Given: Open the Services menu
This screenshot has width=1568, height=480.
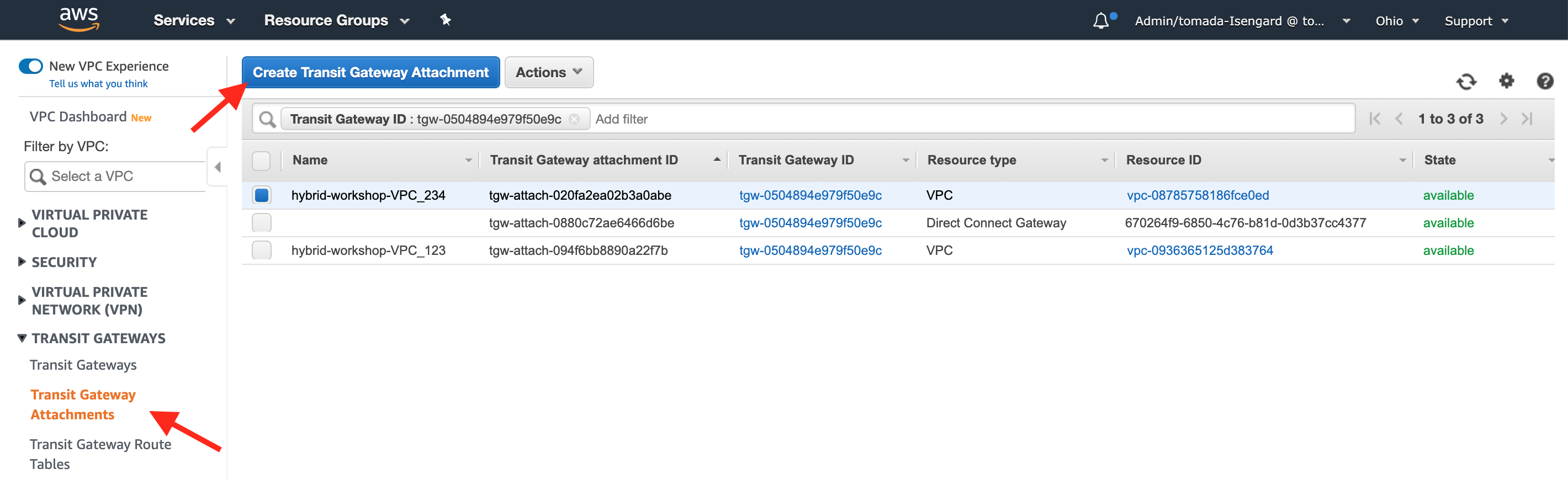Looking at the screenshot, I should coord(194,20).
